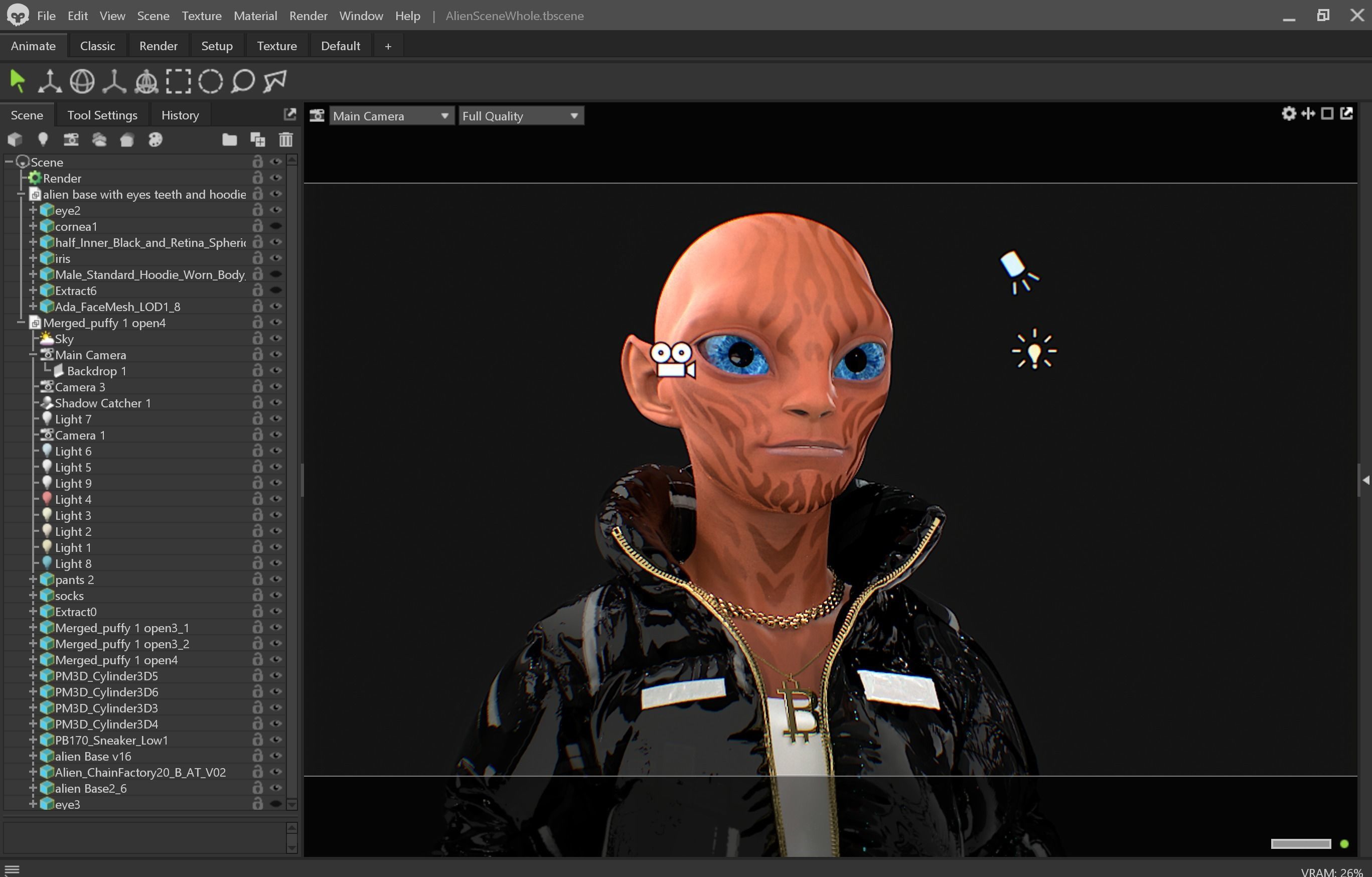The height and width of the screenshot is (877, 1372).
Task: Select the camera gizmo near alien's ear
Action: coord(672,360)
